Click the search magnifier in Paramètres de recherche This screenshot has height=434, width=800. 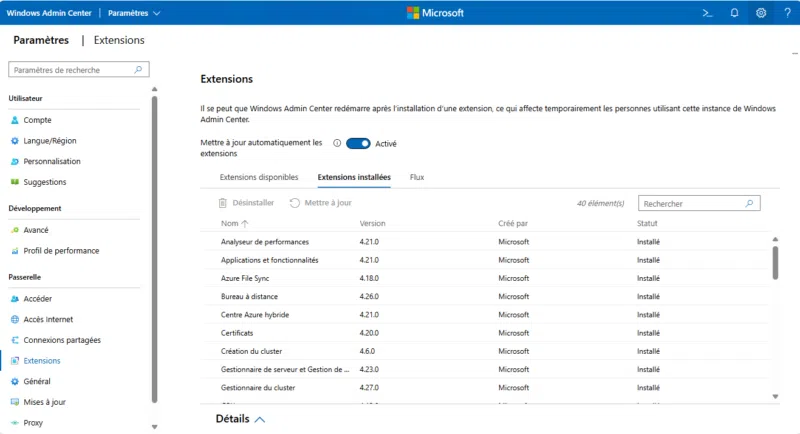pos(139,70)
